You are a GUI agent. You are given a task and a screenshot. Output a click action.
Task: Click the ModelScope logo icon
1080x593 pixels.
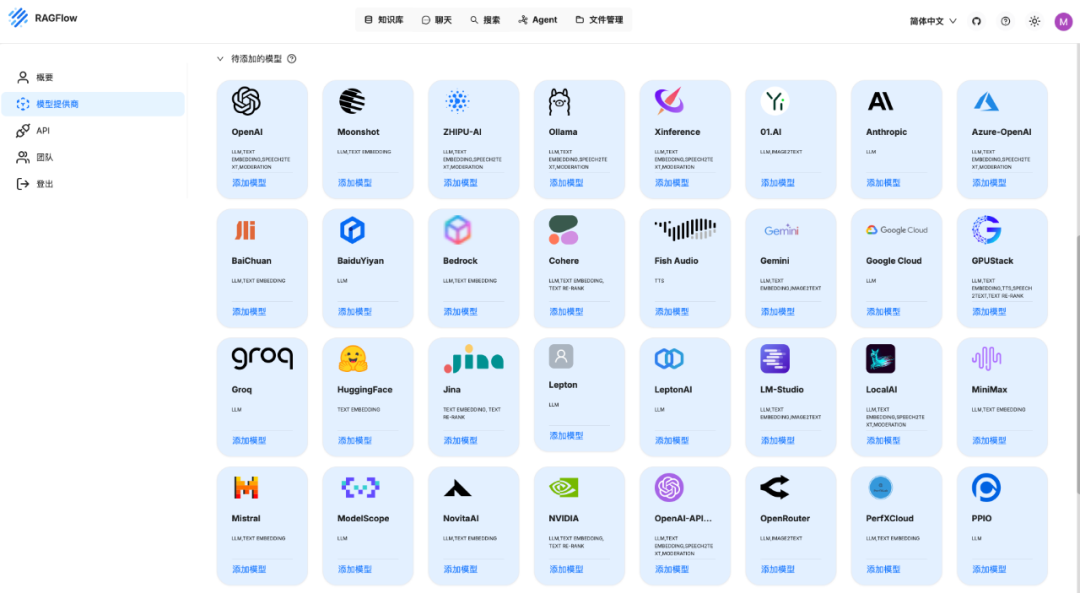click(x=360, y=488)
